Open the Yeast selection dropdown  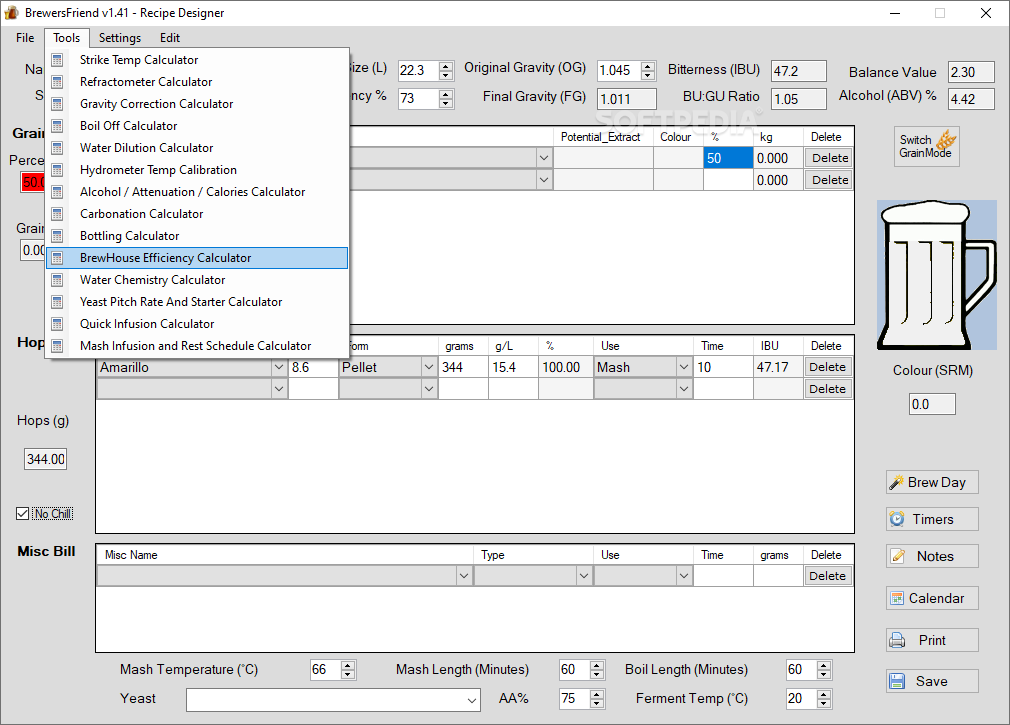[472, 701]
